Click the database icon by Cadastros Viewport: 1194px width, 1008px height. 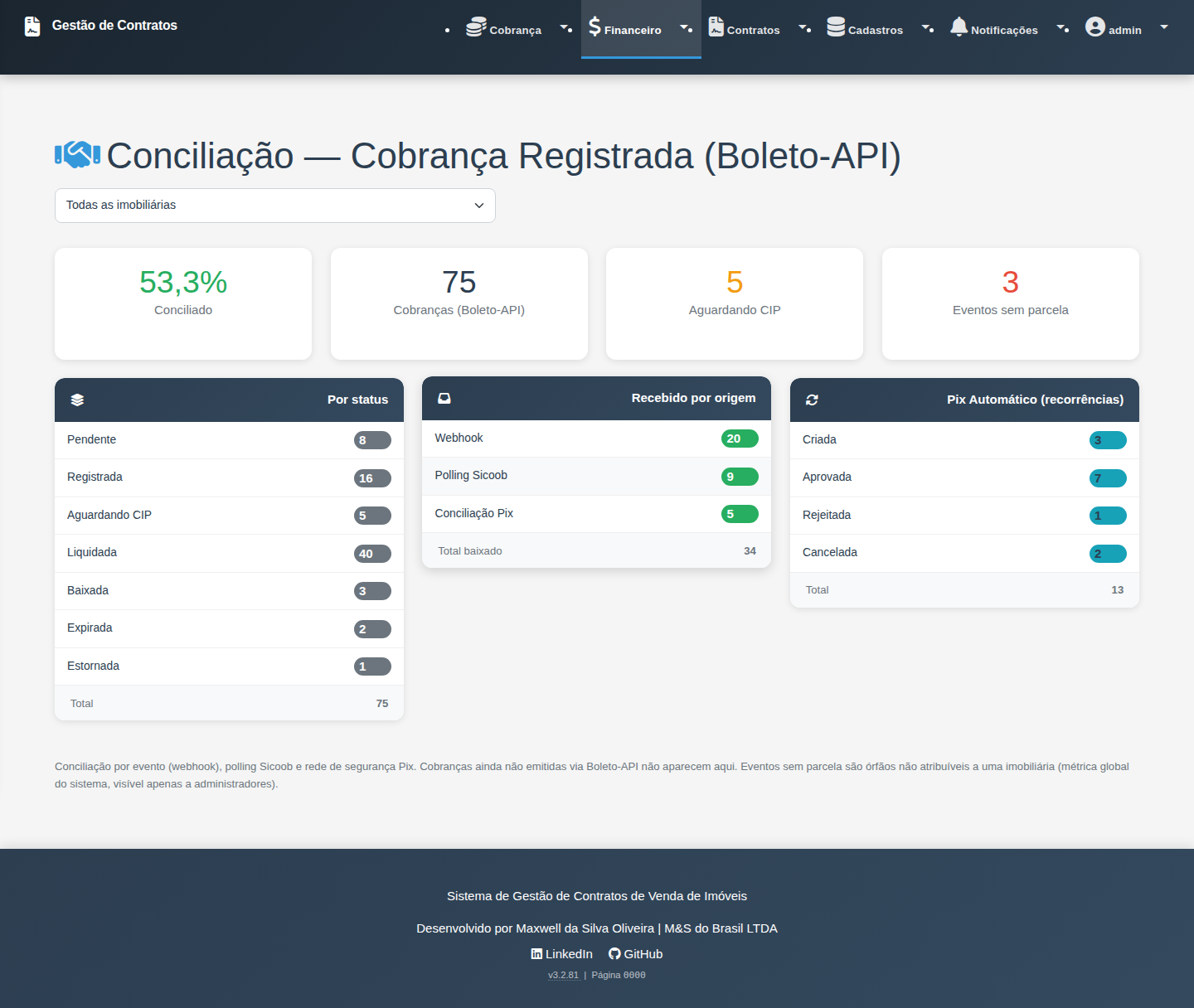[x=836, y=27]
